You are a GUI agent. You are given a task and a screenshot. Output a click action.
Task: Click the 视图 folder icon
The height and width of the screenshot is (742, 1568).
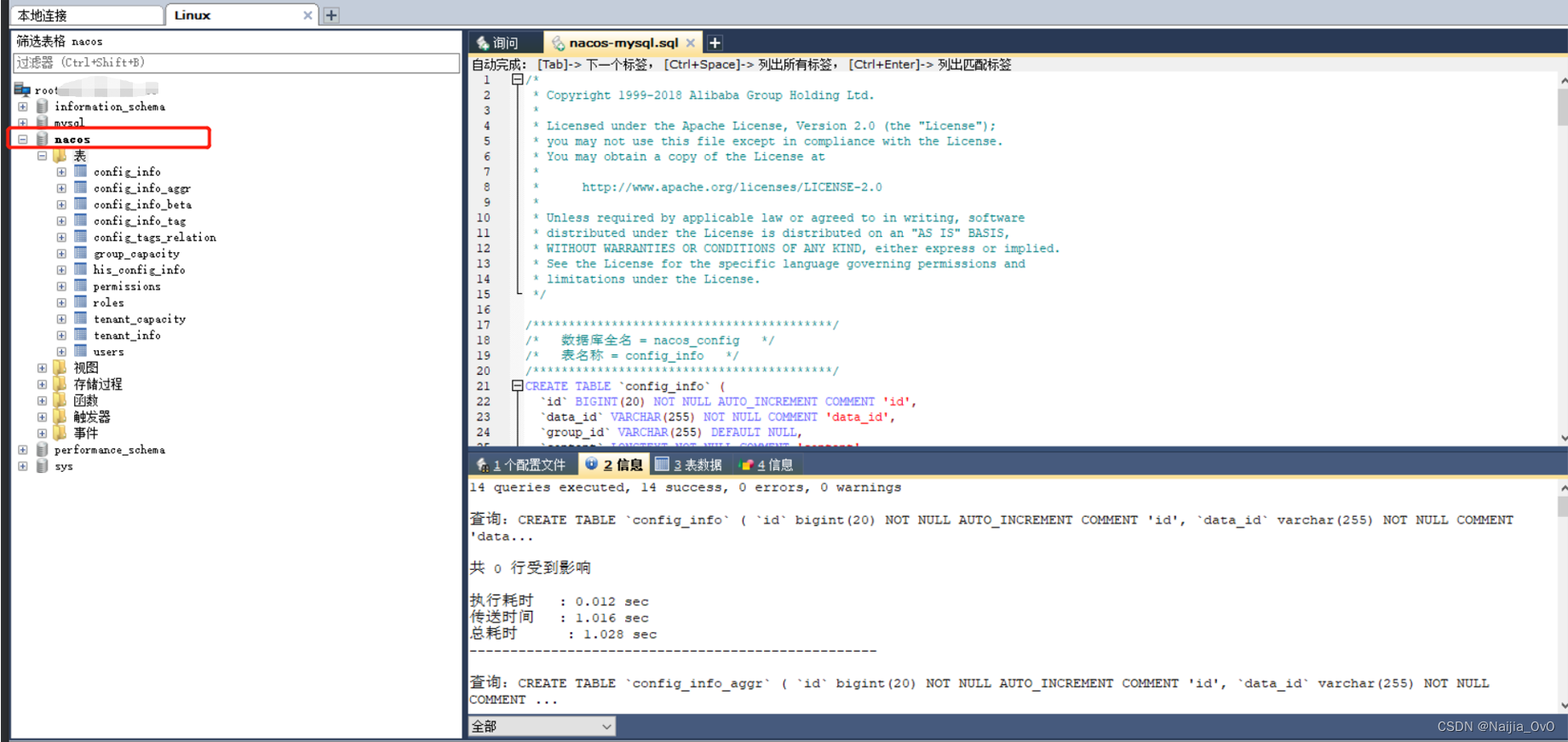(x=60, y=367)
